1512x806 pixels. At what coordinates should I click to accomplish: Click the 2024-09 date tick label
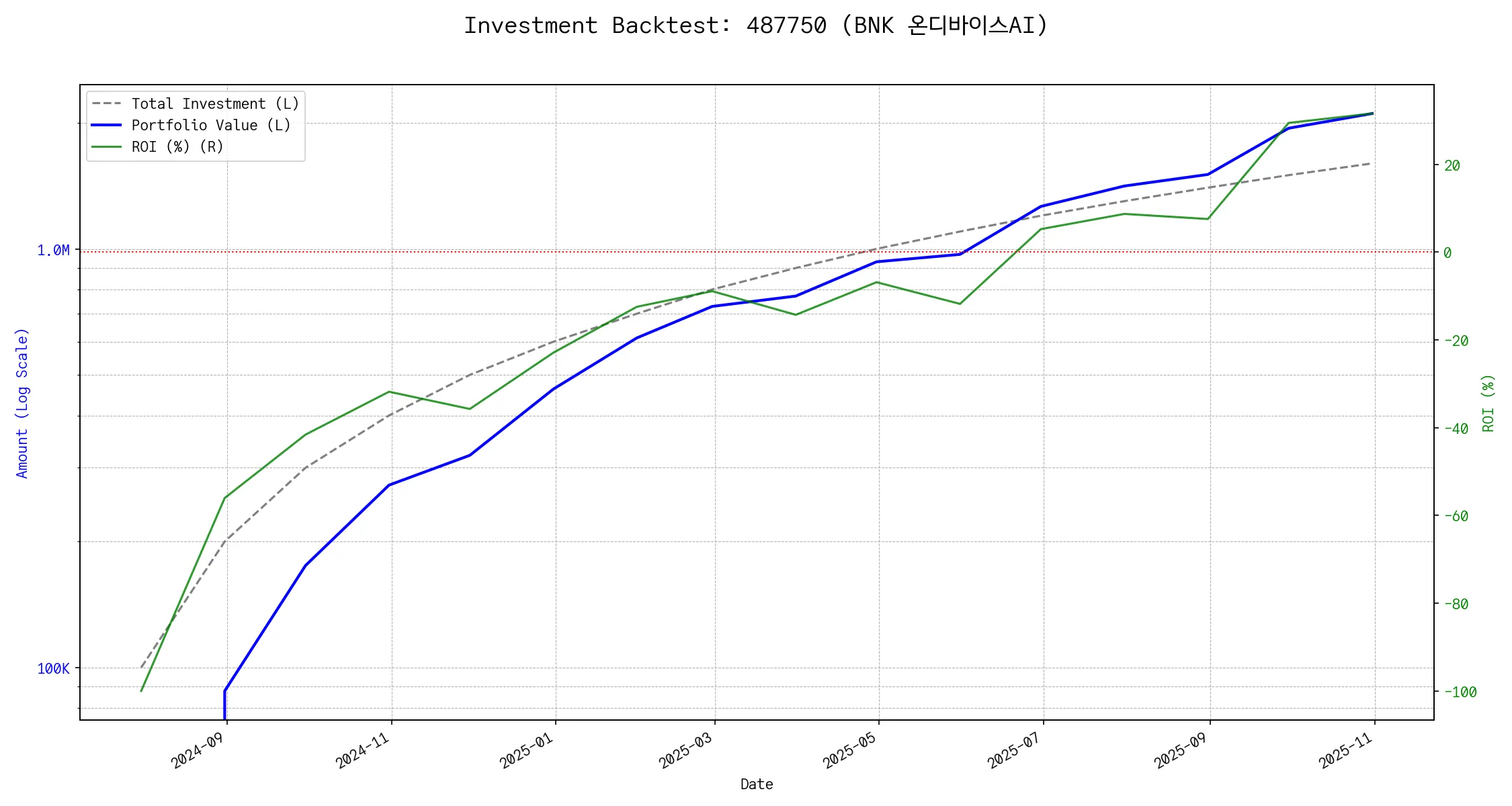click(x=198, y=750)
